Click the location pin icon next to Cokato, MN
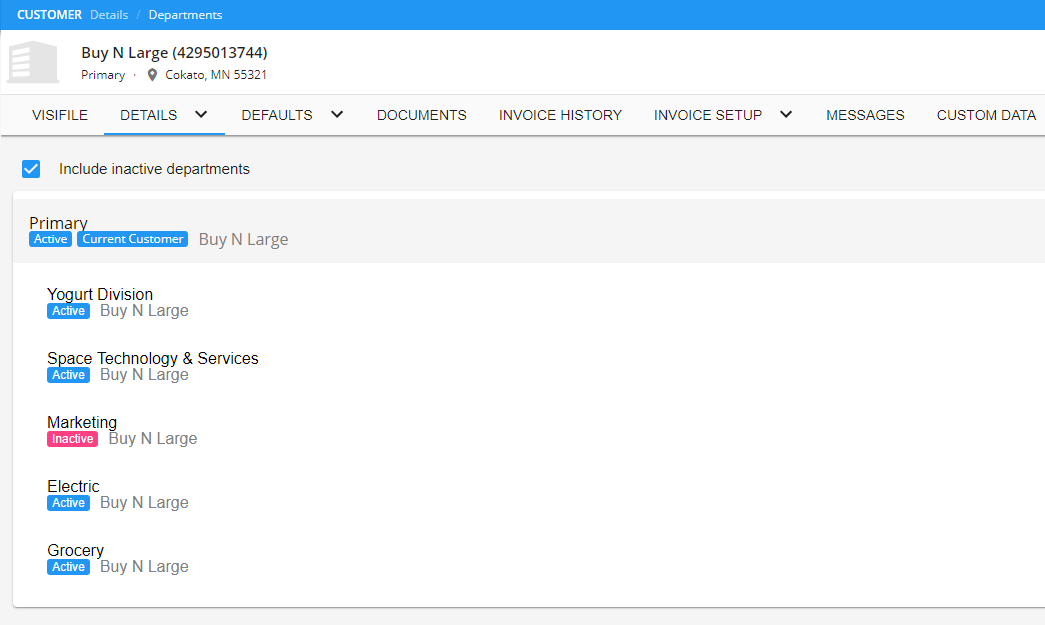This screenshot has height=625, width=1045. pyautogui.click(x=152, y=75)
